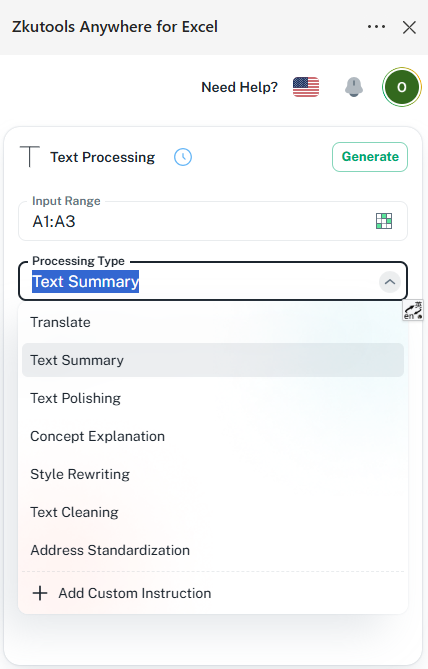Open the green user avatar menu

pos(402,87)
